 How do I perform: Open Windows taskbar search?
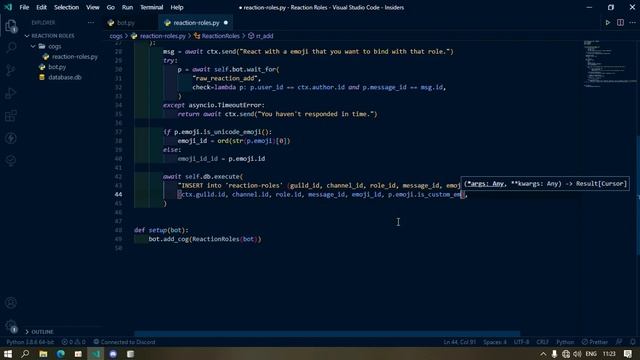[25, 354]
